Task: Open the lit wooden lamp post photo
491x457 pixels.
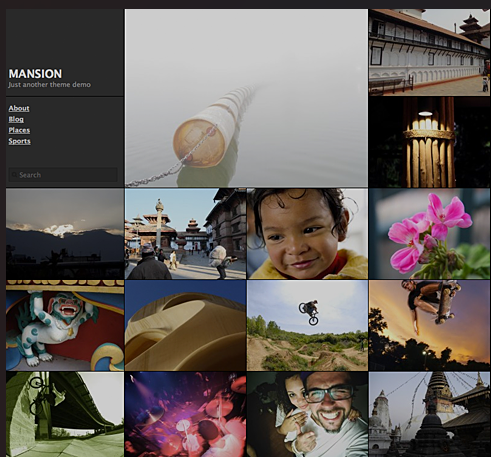Action: [429, 142]
